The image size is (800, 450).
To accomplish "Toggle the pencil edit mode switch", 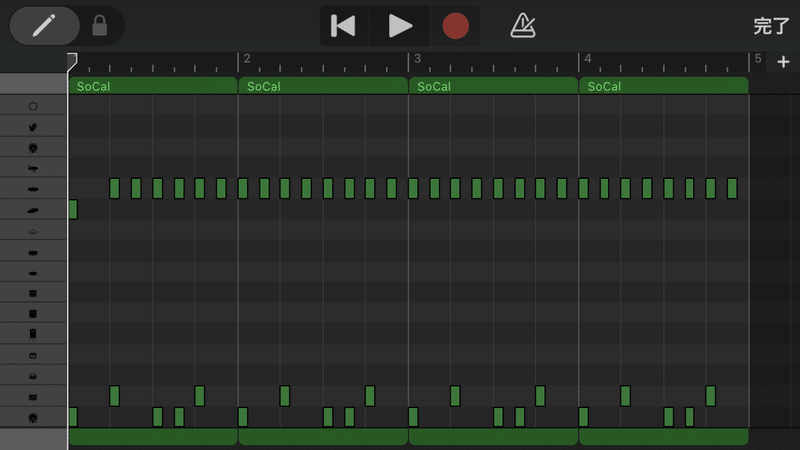I will point(44,26).
